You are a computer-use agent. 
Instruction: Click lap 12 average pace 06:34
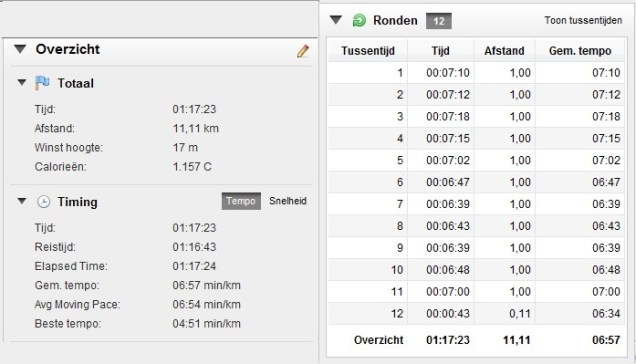tap(606, 314)
